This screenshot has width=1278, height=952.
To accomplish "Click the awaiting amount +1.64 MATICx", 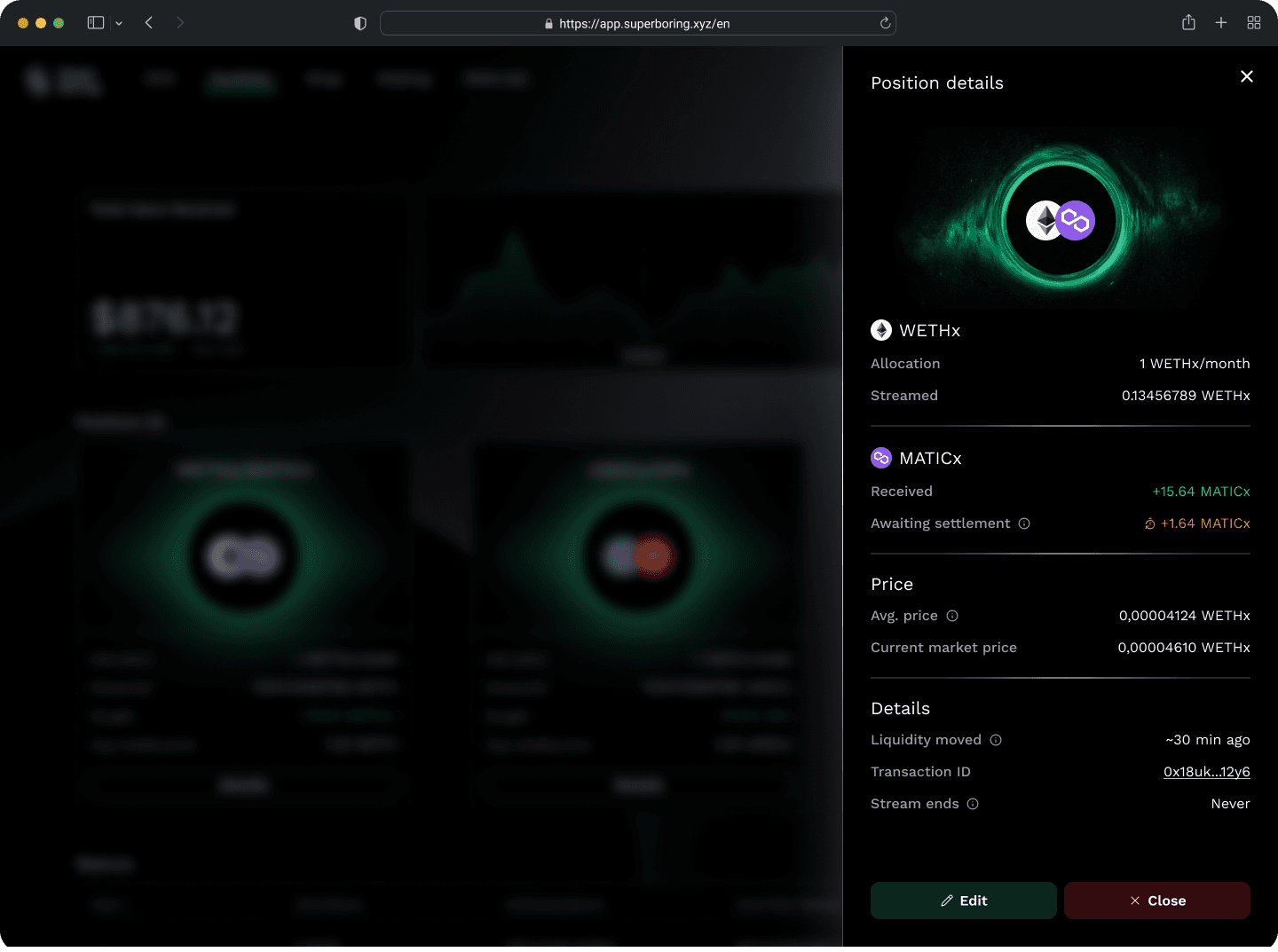I will click(x=1205, y=523).
